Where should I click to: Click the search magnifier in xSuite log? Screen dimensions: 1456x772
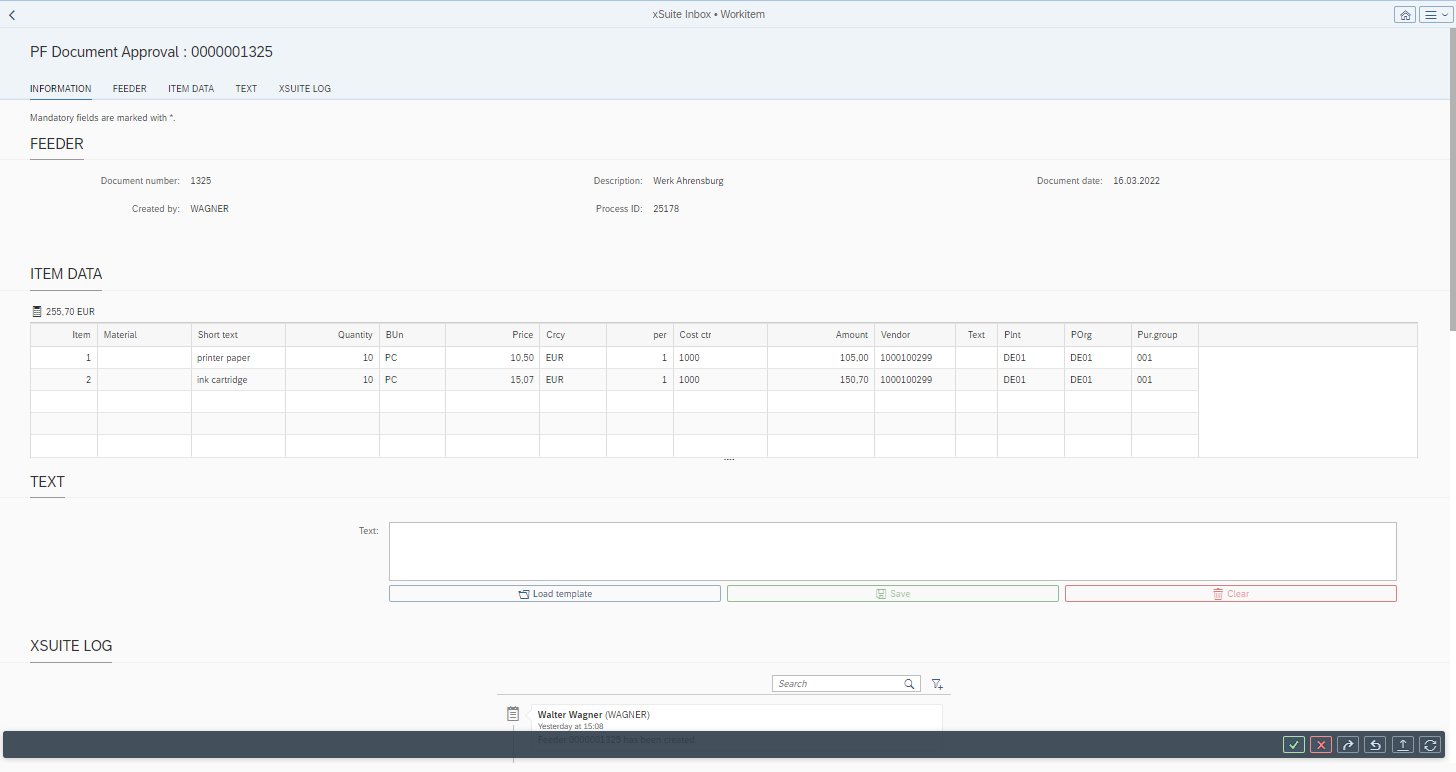909,684
